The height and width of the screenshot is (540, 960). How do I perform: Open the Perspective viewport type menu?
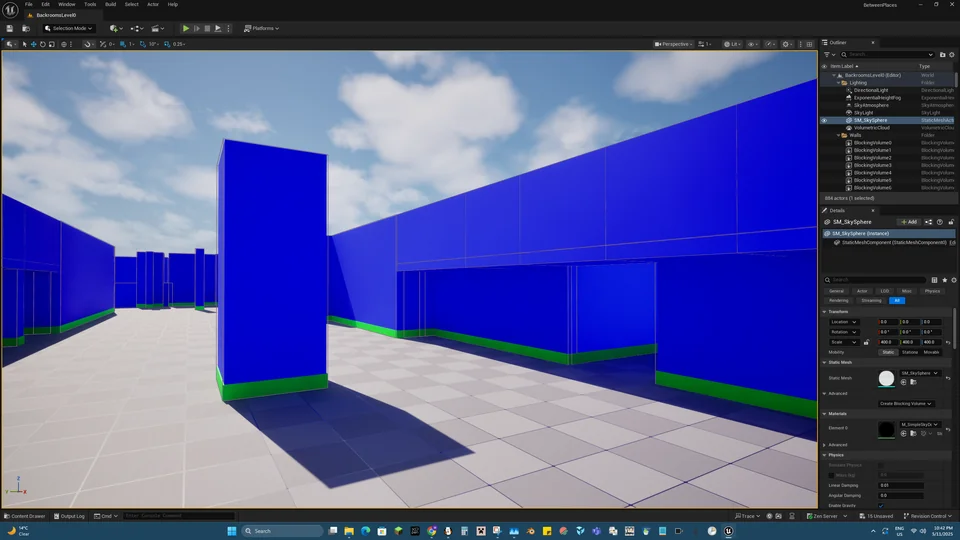(x=673, y=44)
